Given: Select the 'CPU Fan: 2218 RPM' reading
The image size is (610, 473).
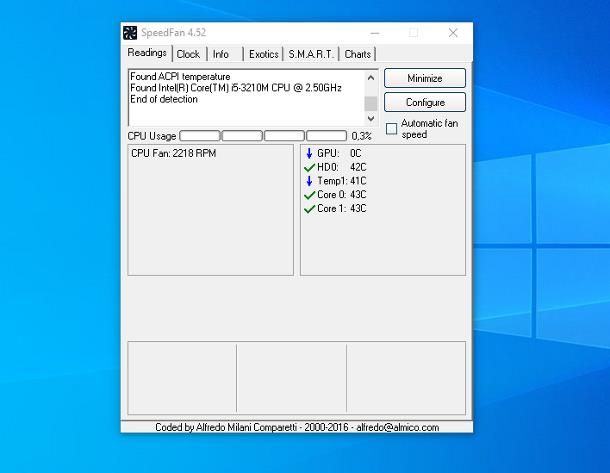Looking at the screenshot, I should (174, 153).
